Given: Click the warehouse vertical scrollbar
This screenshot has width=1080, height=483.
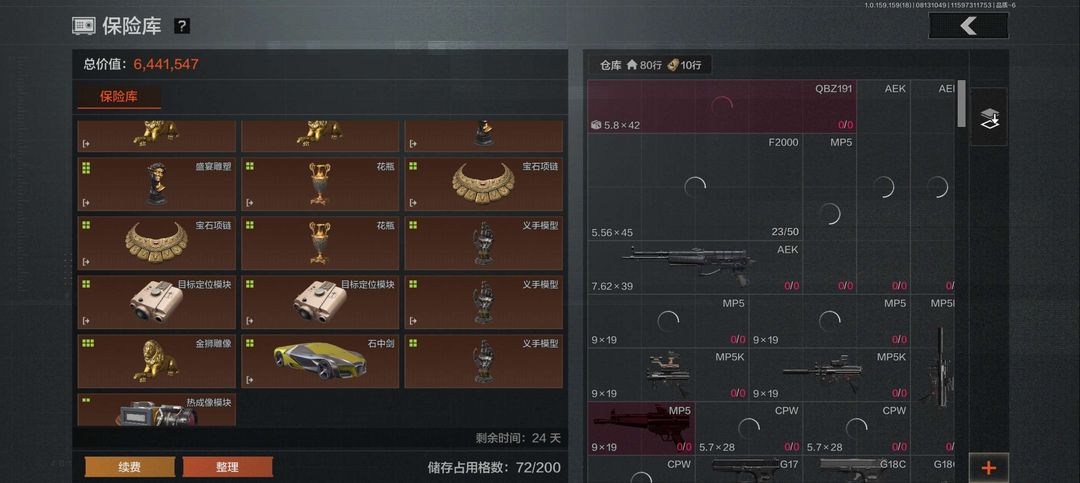Looking at the screenshot, I should click(962, 104).
